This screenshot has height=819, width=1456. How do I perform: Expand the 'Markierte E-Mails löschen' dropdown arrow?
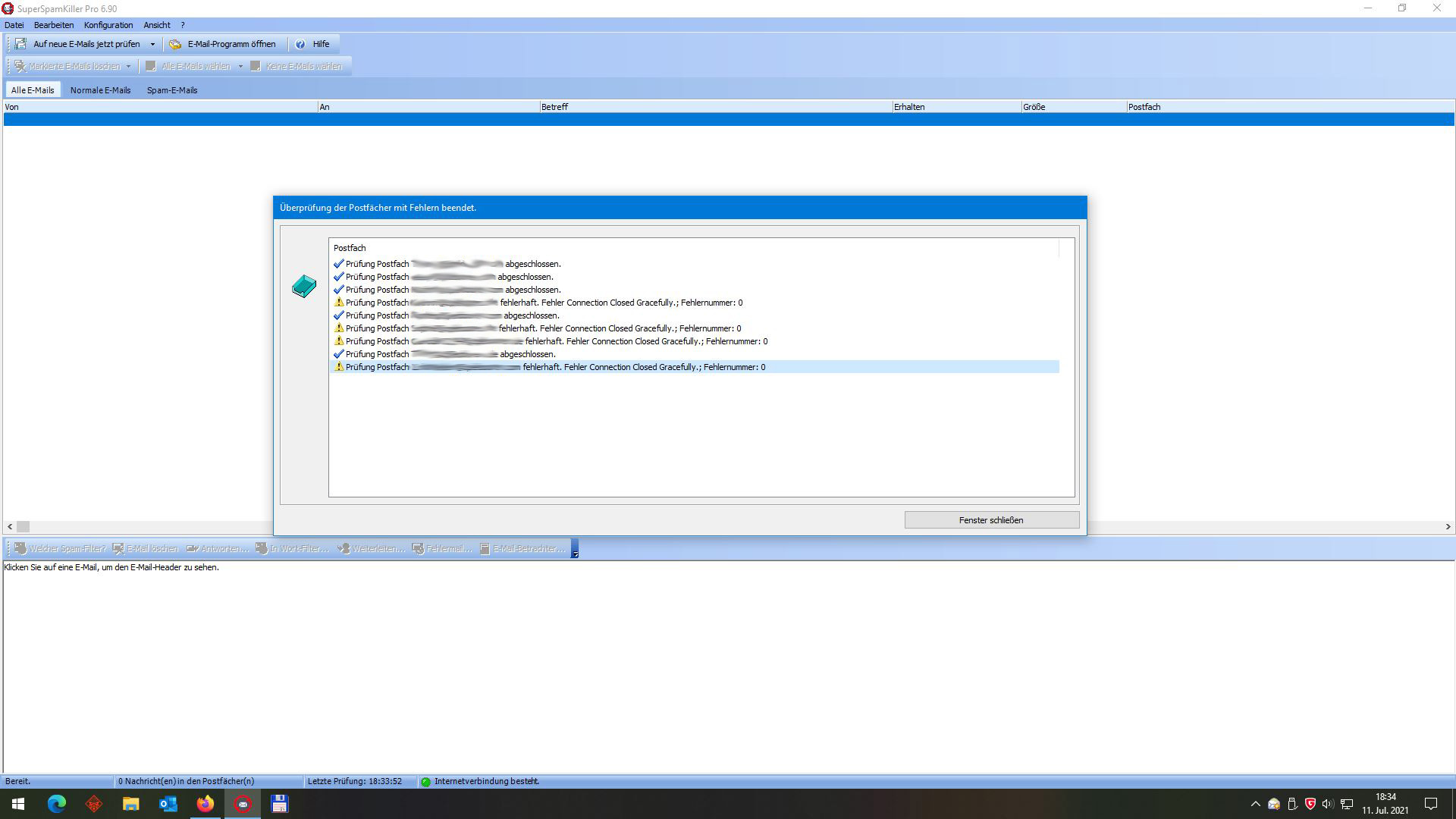click(x=128, y=66)
